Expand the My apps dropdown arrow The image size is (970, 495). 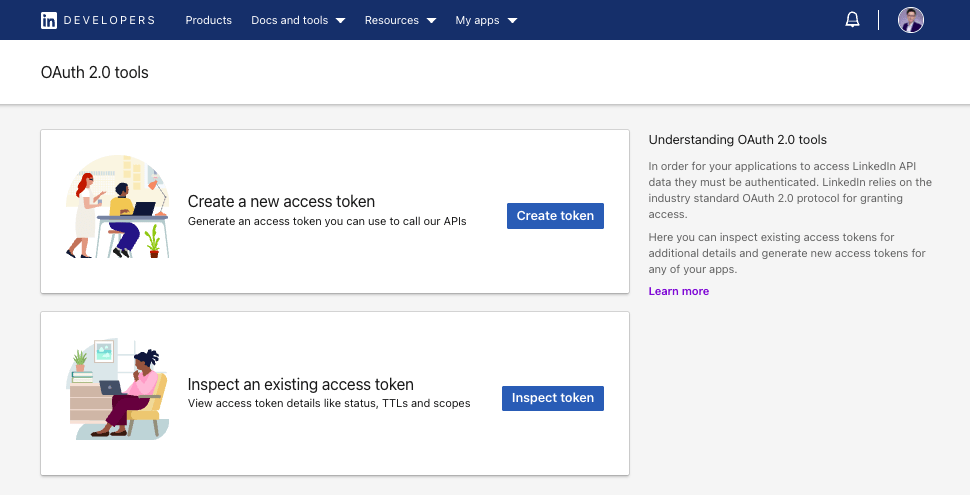(512, 20)
